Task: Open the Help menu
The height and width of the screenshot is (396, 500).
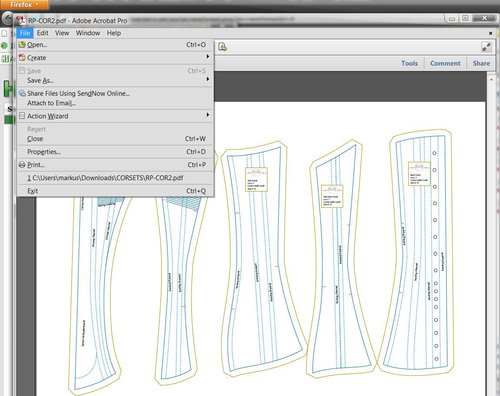Action: point(114,33)
